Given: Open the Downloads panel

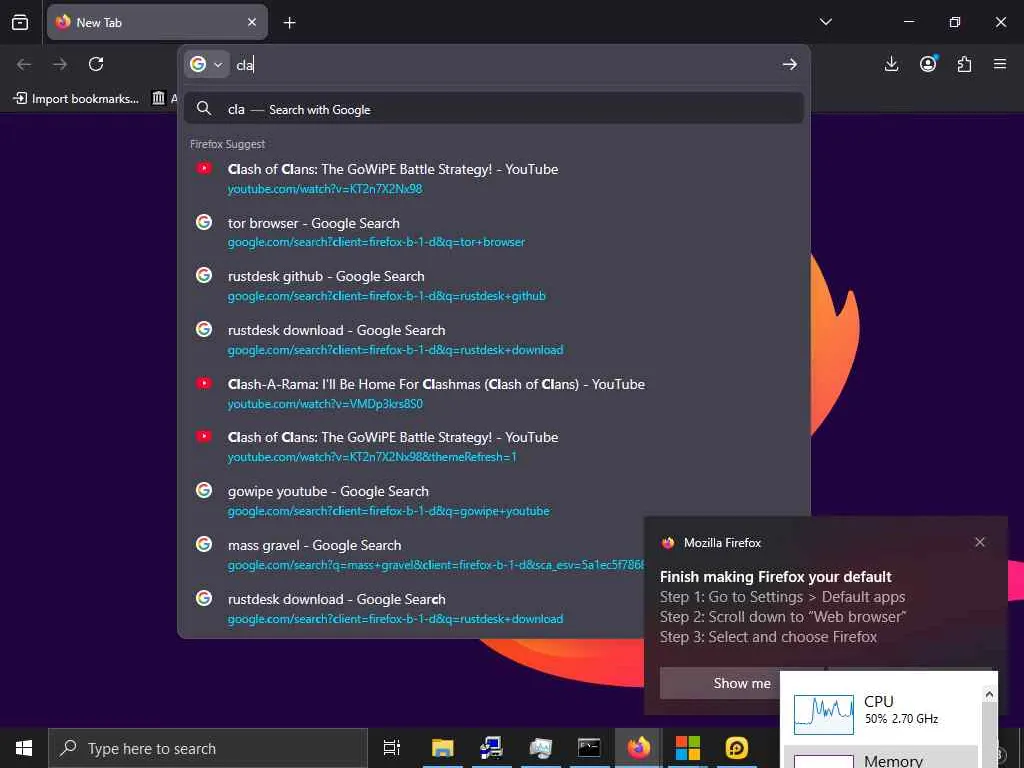Looking at the screenshot, I should pos(891,64).
